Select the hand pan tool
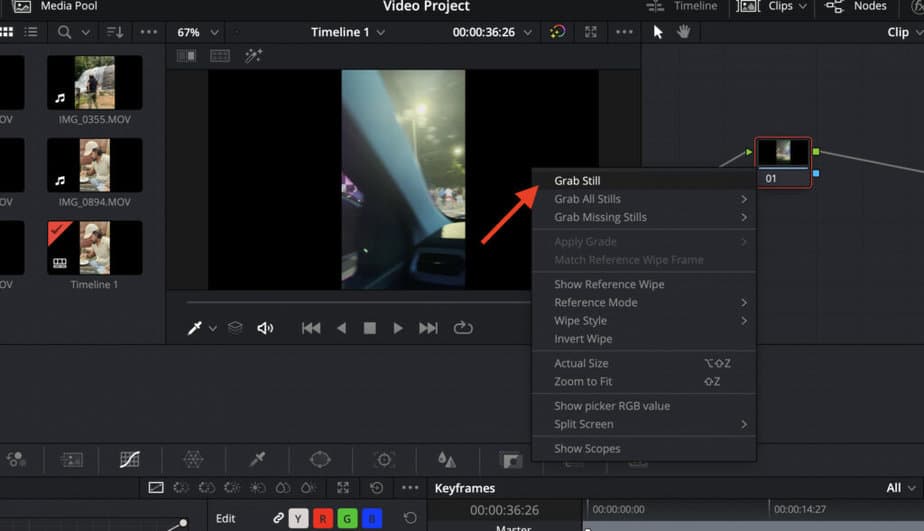Screen dimensions: 924x531 pos(684,32)
